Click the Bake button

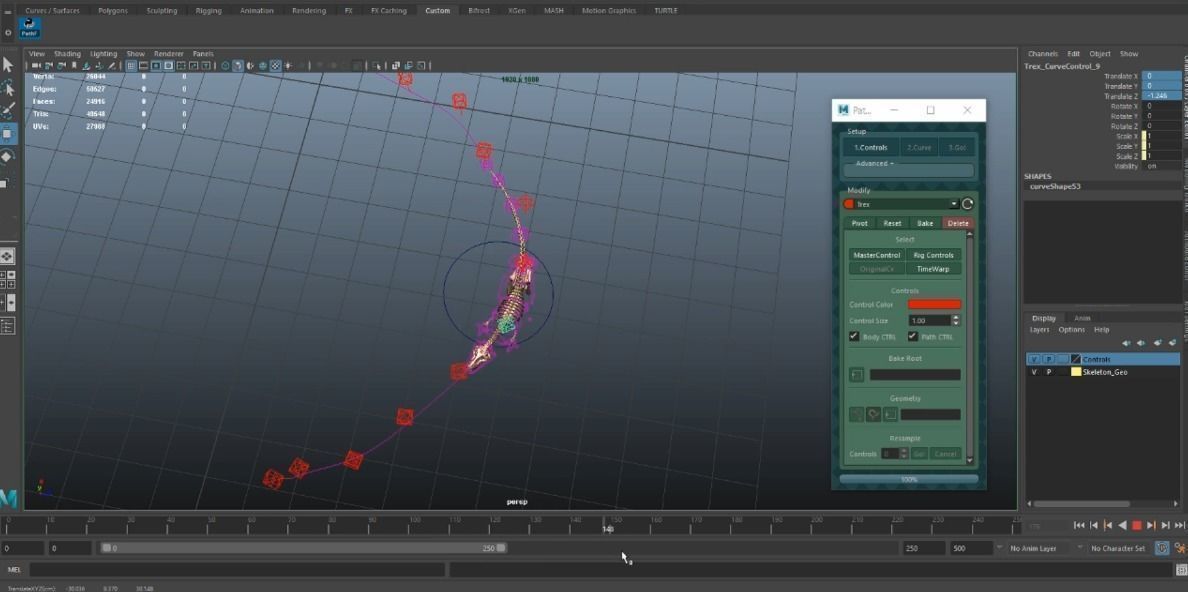tap(925, 224)
